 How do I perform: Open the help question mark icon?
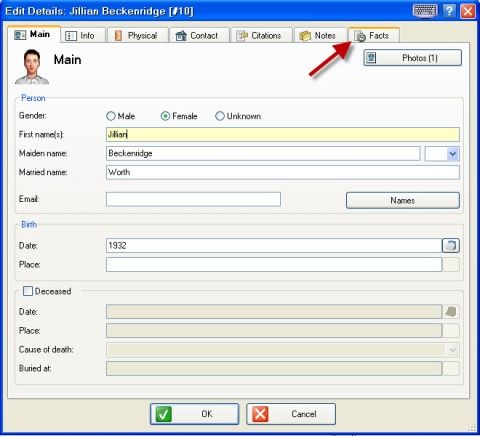point(449,11)
